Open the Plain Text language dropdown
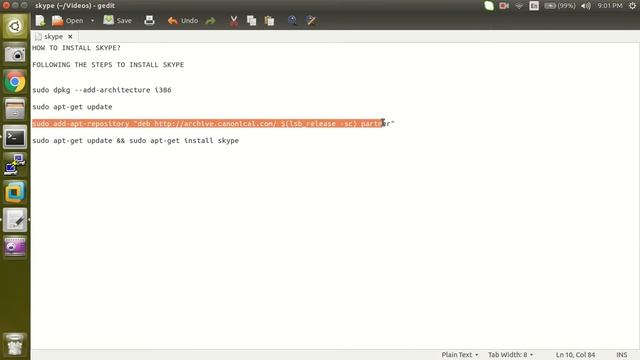640x360 pixels. pyautogui.click(x=460, y=355)
